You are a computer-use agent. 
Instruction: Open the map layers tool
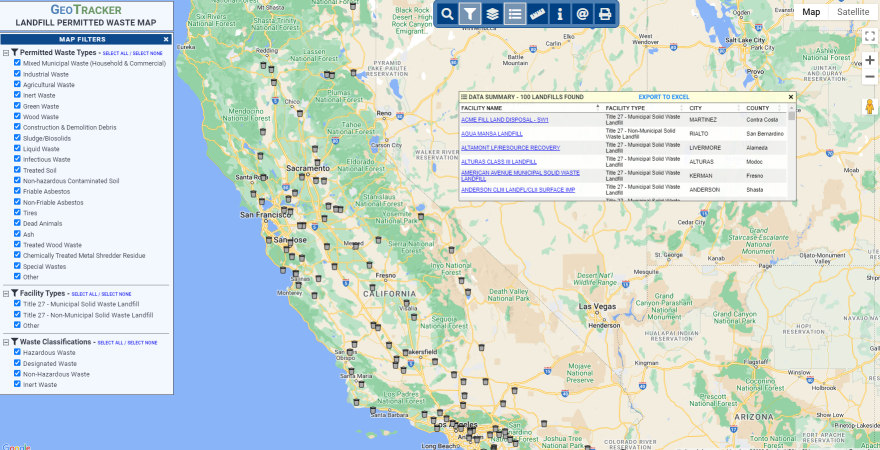(492, 14)
